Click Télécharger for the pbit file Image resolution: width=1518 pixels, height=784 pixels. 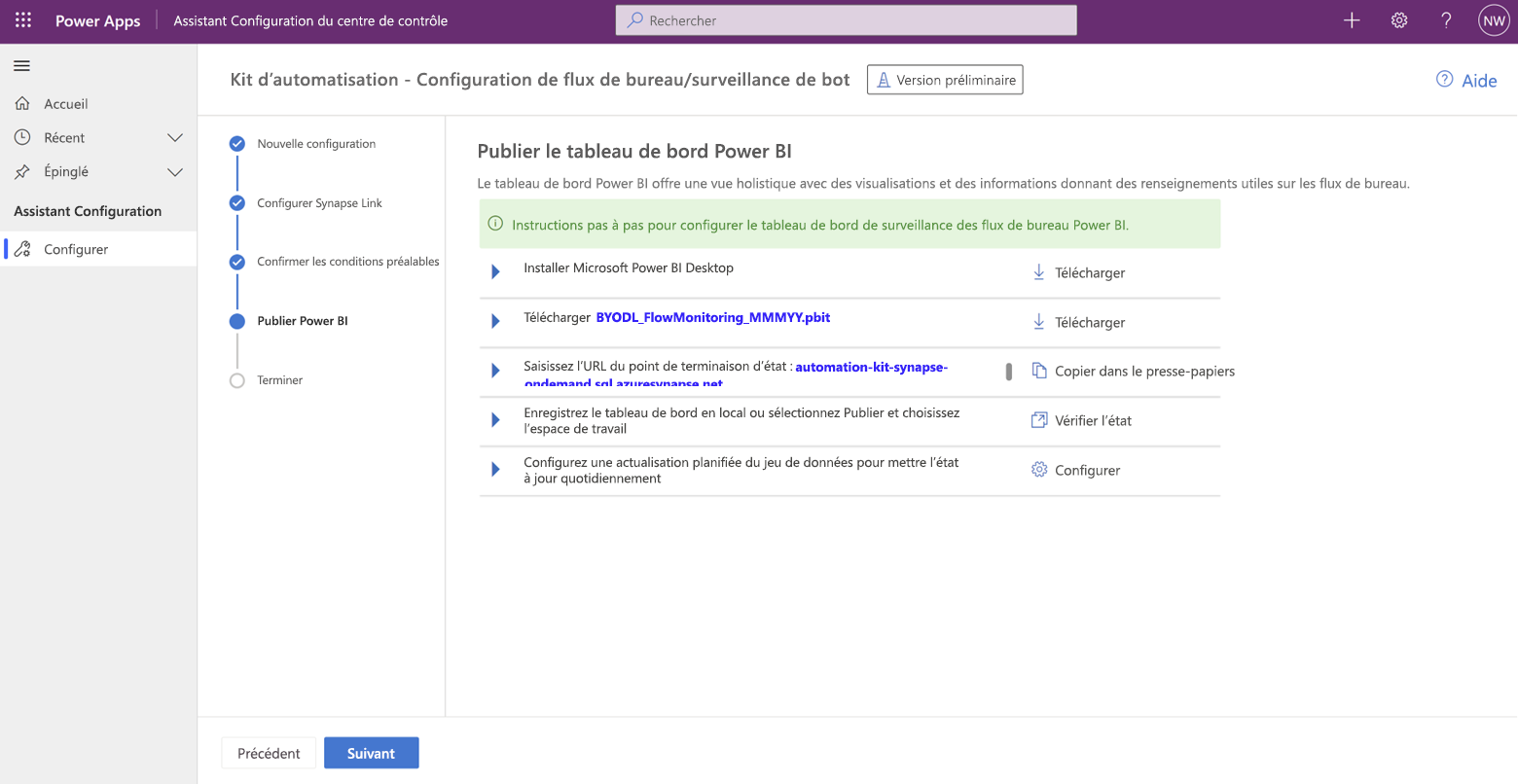(x=1090, y=323)
